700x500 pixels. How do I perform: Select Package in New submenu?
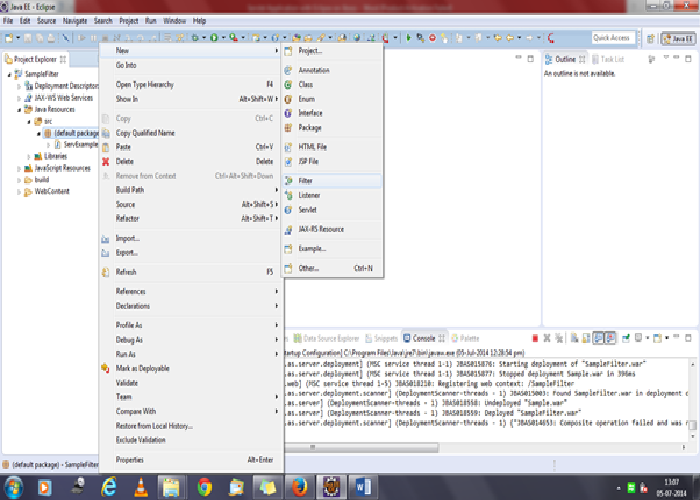(332, 128)
